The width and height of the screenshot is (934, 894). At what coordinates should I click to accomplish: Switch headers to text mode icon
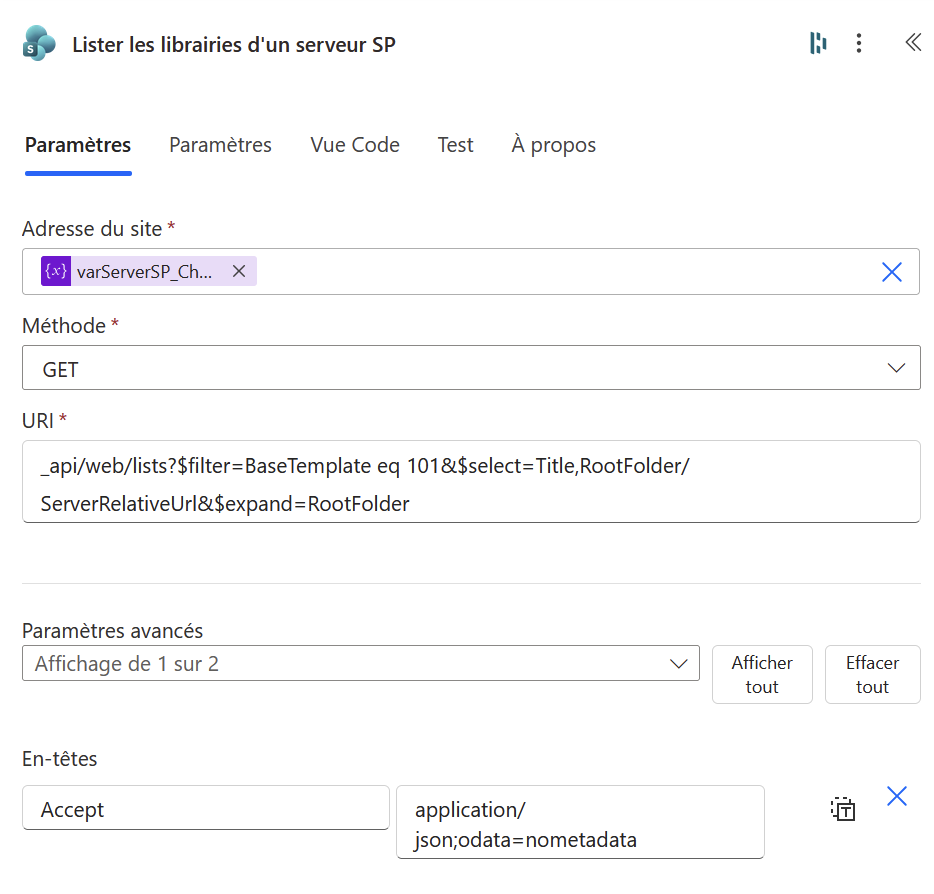843,809
